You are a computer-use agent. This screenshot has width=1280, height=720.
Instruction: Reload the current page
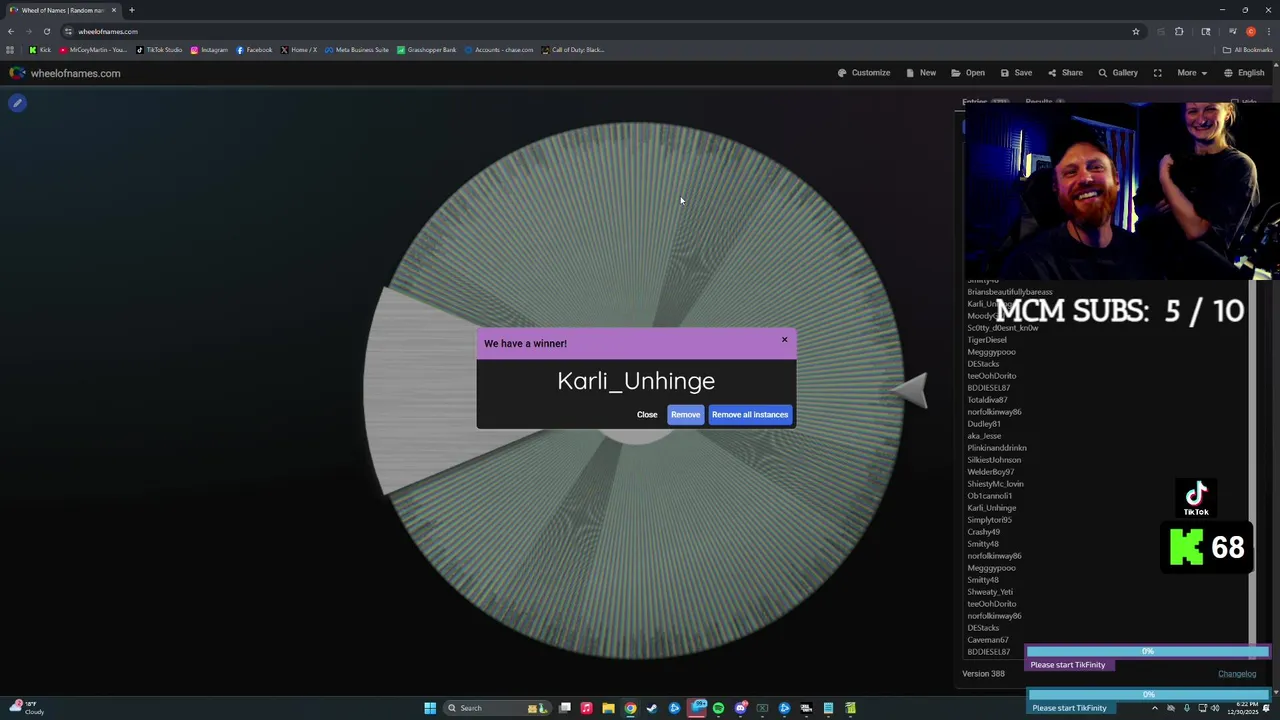pyautogui.click(x=46, y=31)
